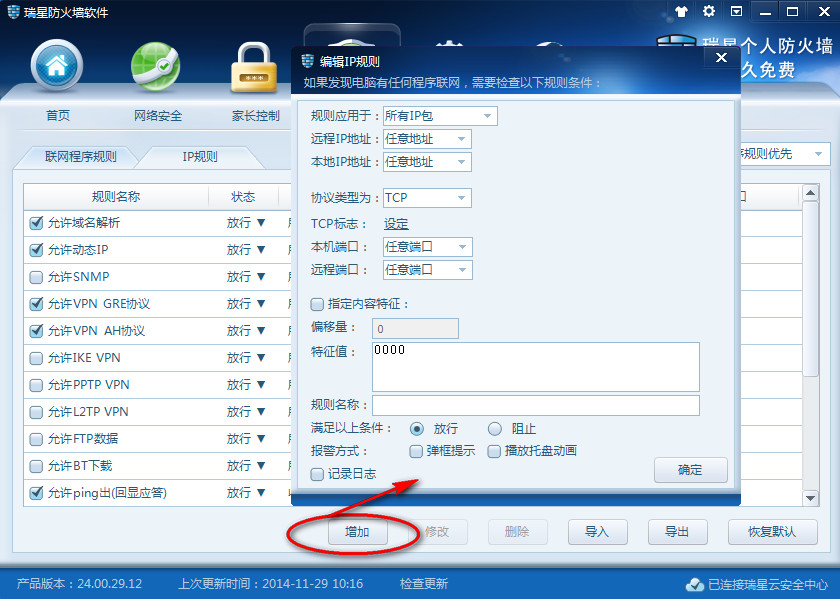Viewport: 840px width, 599px height.
Task: Open the 网络安全 globe icon
Action: (157, 66)
